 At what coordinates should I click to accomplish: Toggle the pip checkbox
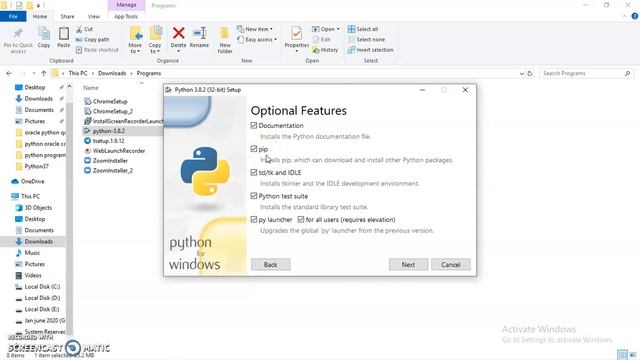pyautogui.click(x=254, y=149)
